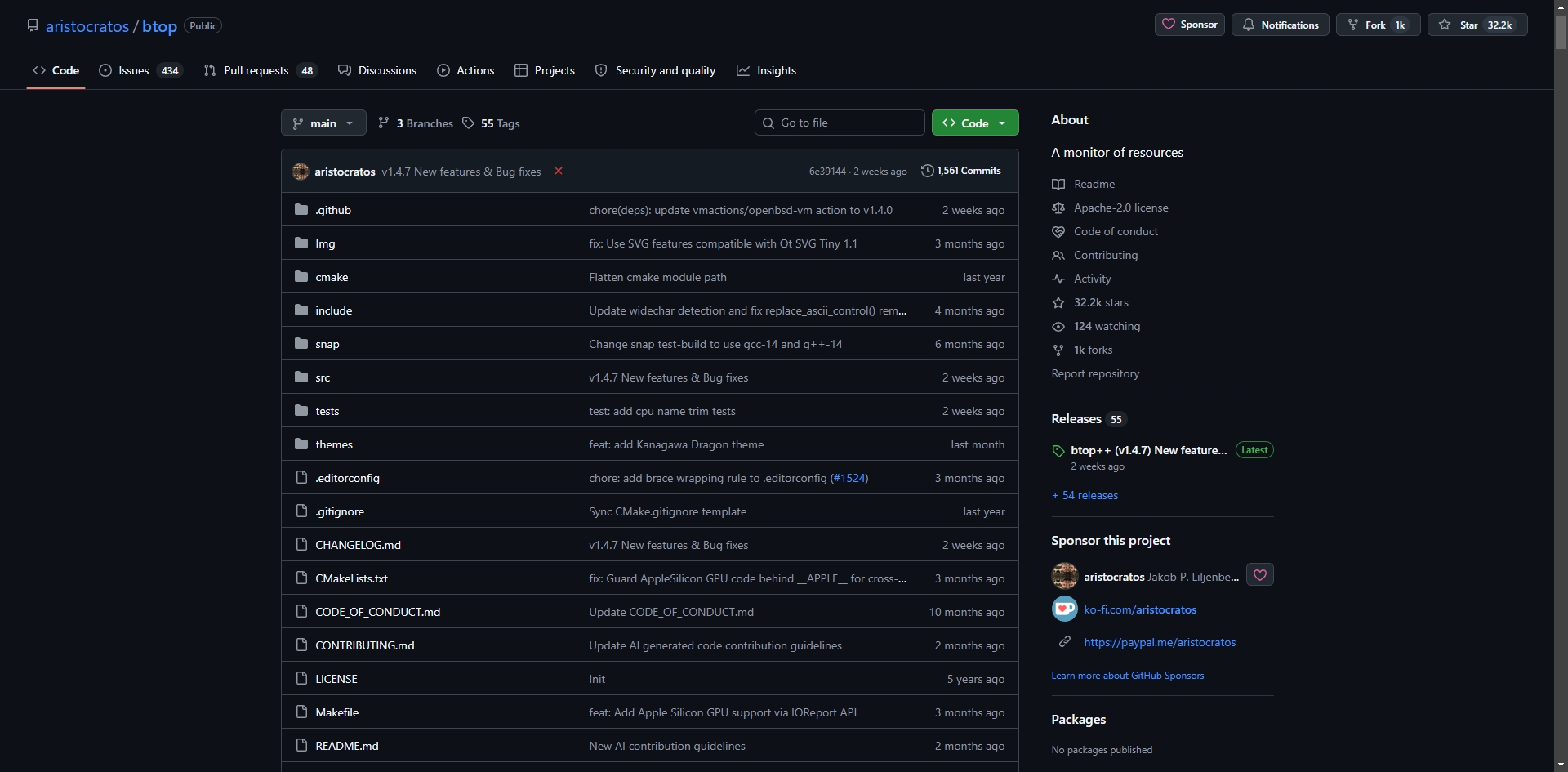Click the bell icon in the Notifications button
Screen dimensions: 1568x772
point(1249,25)
